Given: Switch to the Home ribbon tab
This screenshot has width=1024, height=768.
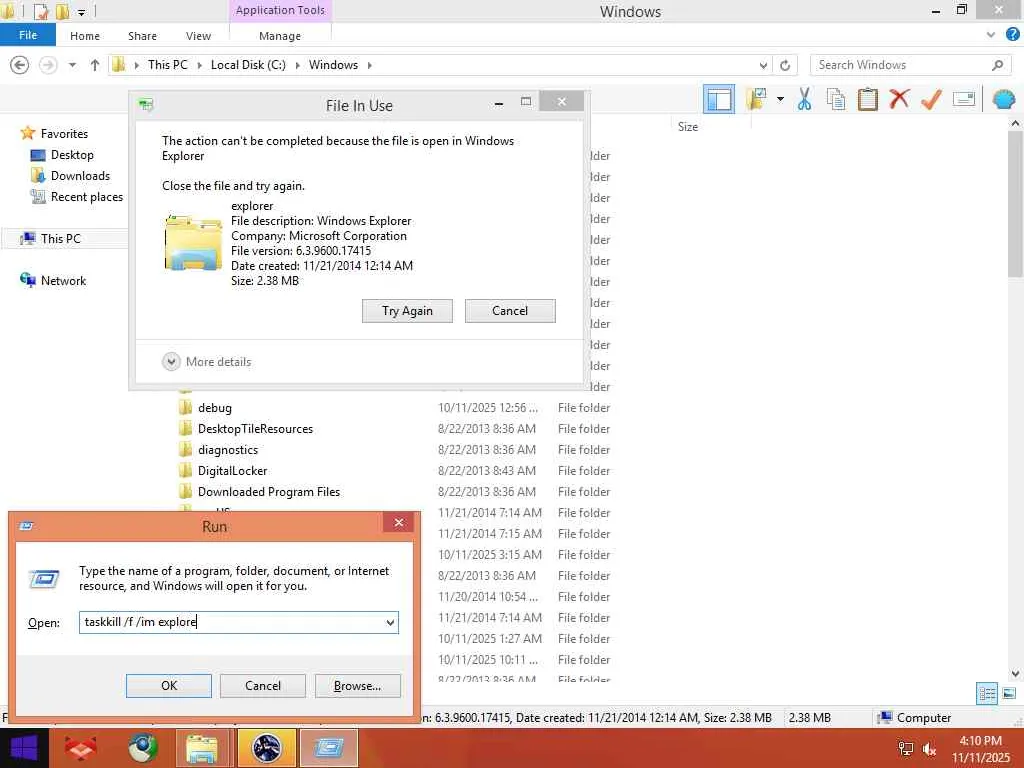Looking at the screenshot, I should pos(85,36).
